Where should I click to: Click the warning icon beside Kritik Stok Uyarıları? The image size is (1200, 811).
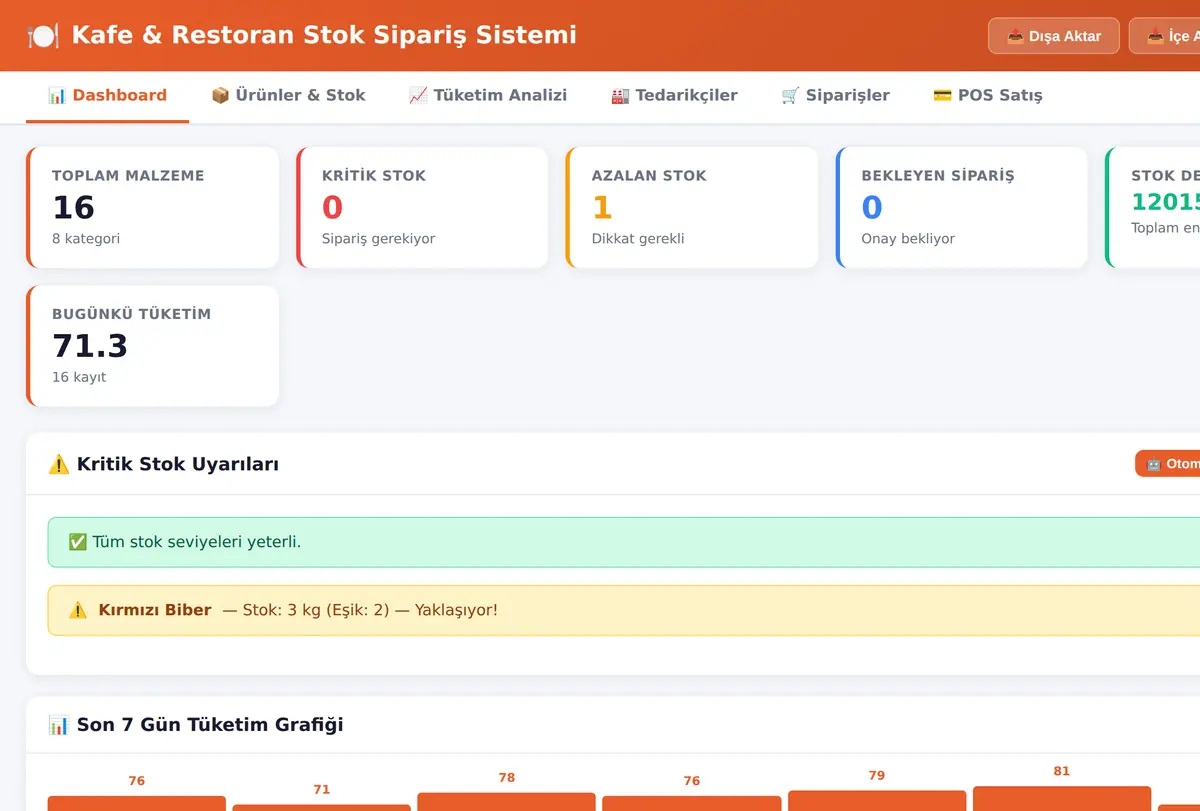coord(59,464)
